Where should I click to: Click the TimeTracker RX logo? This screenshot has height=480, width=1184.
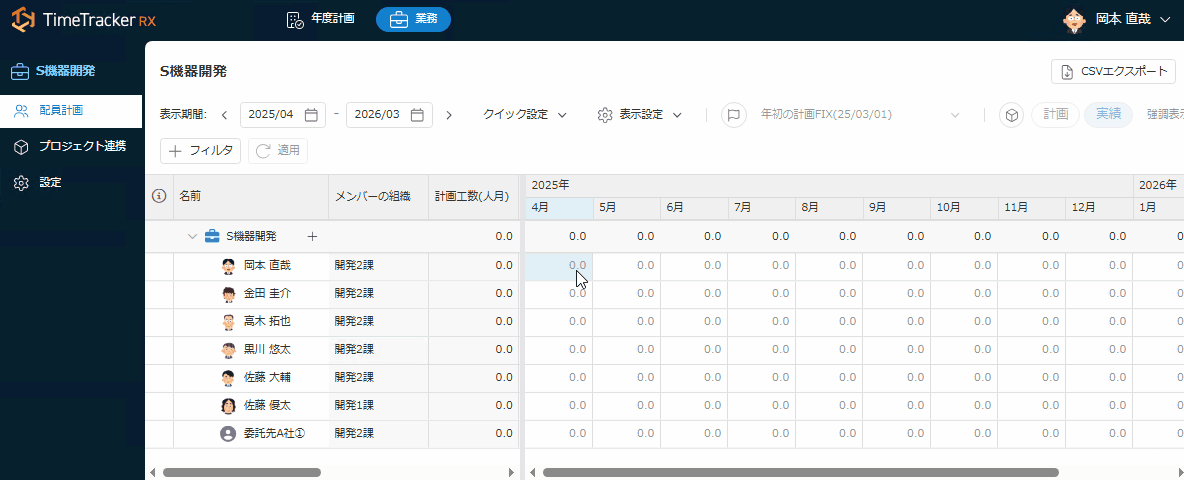coord(84,20)
